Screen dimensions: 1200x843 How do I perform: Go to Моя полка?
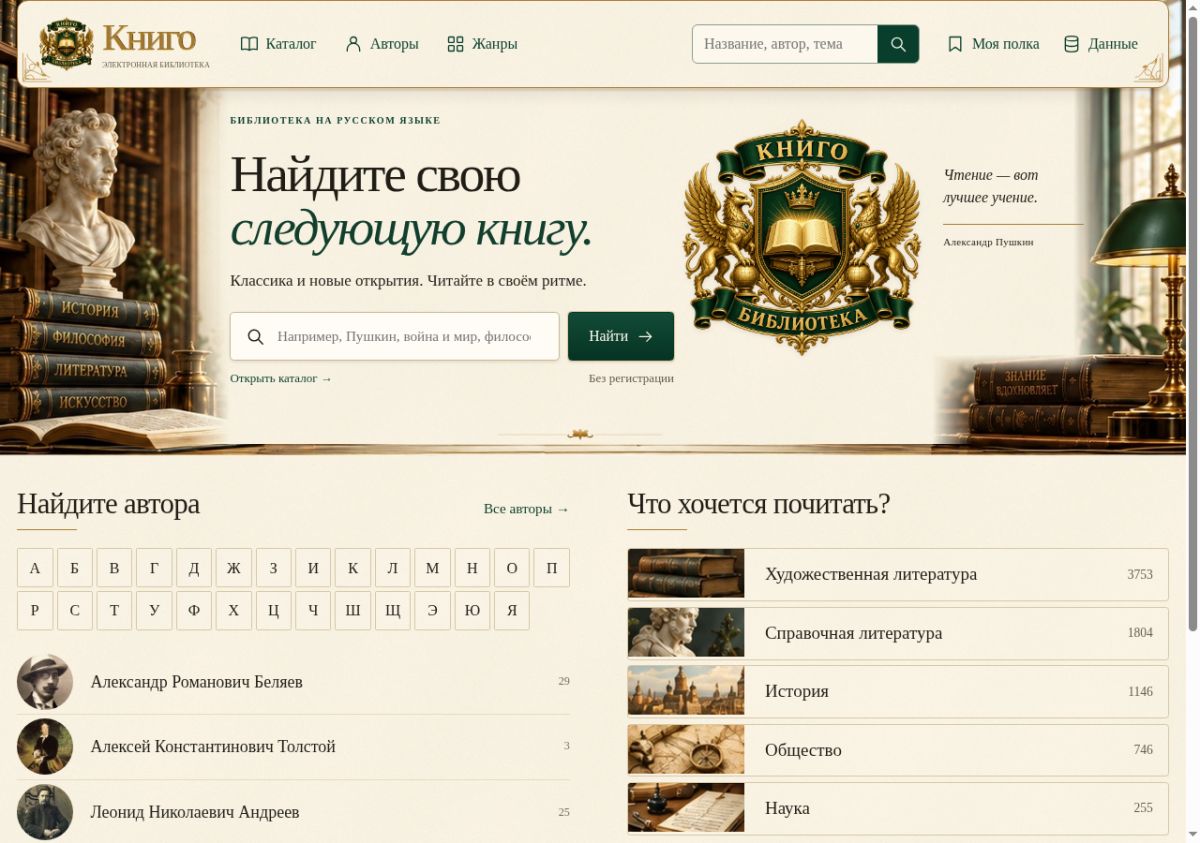(x=993, y=44)
